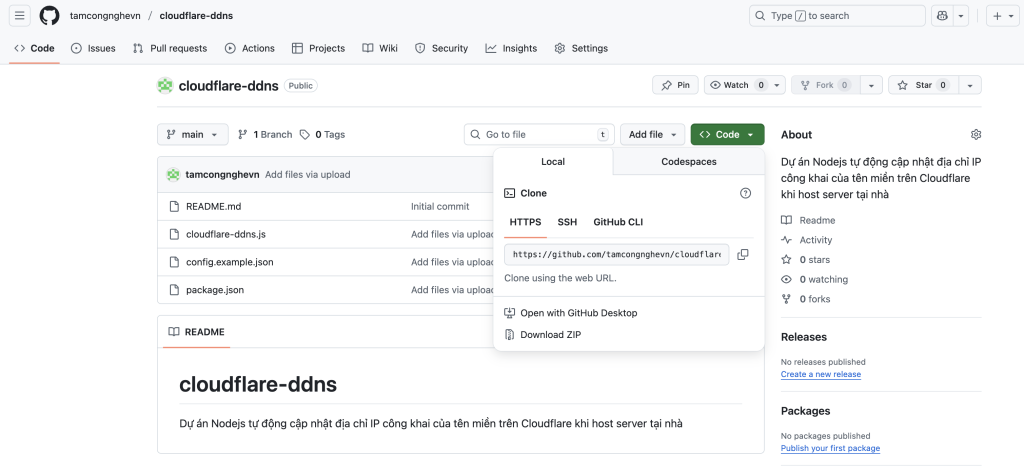Open the Copilot icon in header
This screenshot has height=469, width=1024.
941,16
